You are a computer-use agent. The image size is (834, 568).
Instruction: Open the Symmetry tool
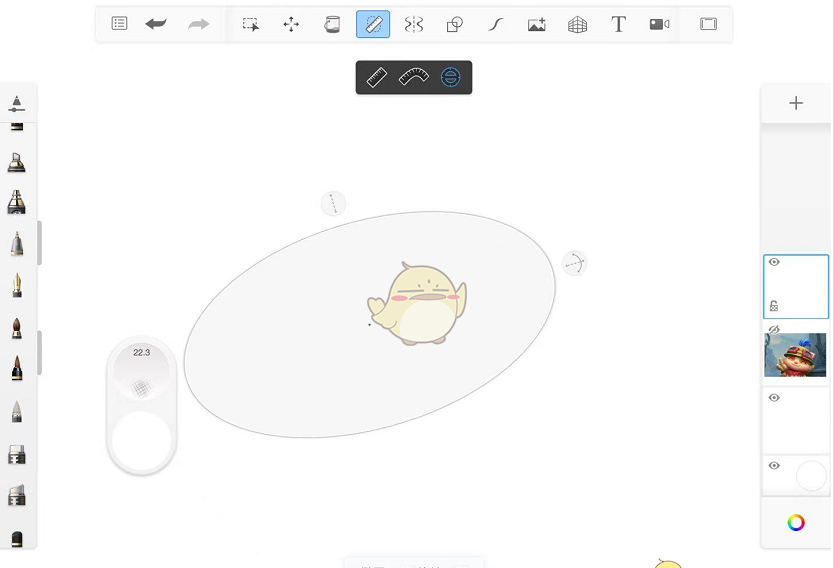(x=414, y=24)
